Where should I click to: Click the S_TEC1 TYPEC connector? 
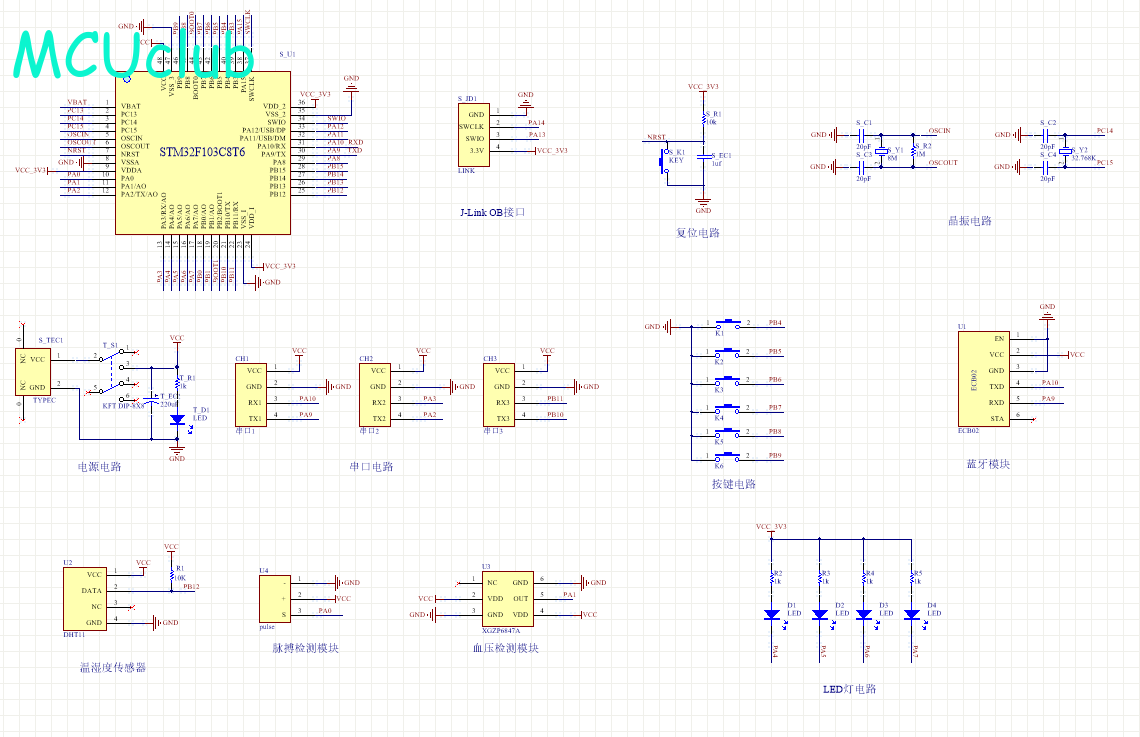[x=33, y=373]
